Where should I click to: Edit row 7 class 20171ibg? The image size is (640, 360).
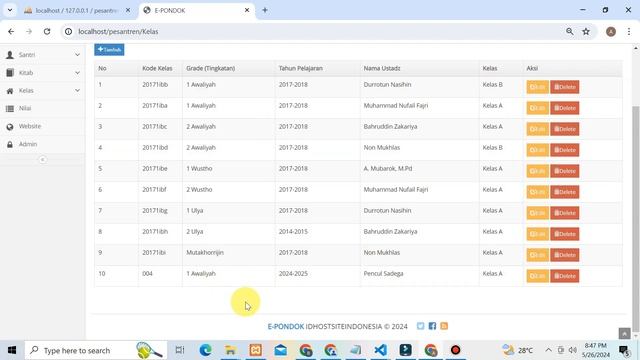537,213
